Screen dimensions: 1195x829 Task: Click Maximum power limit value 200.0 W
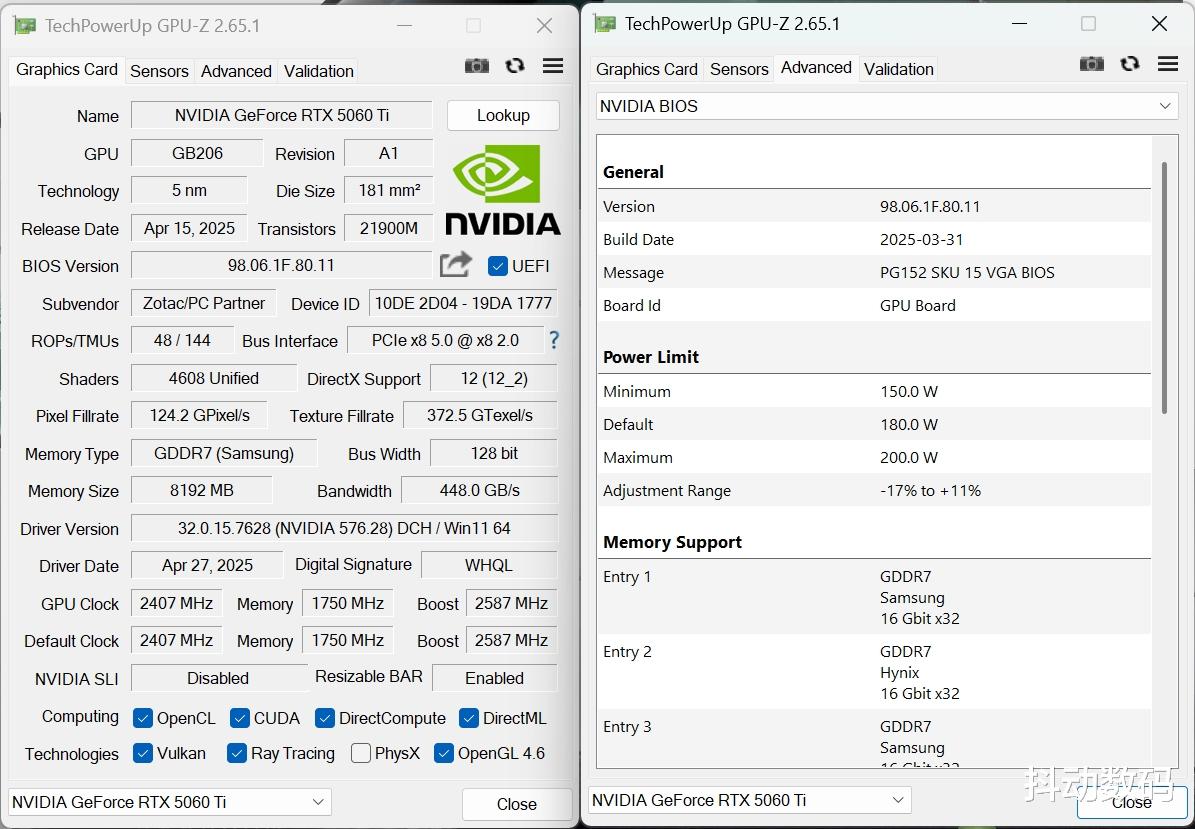[x=908, y=457]
